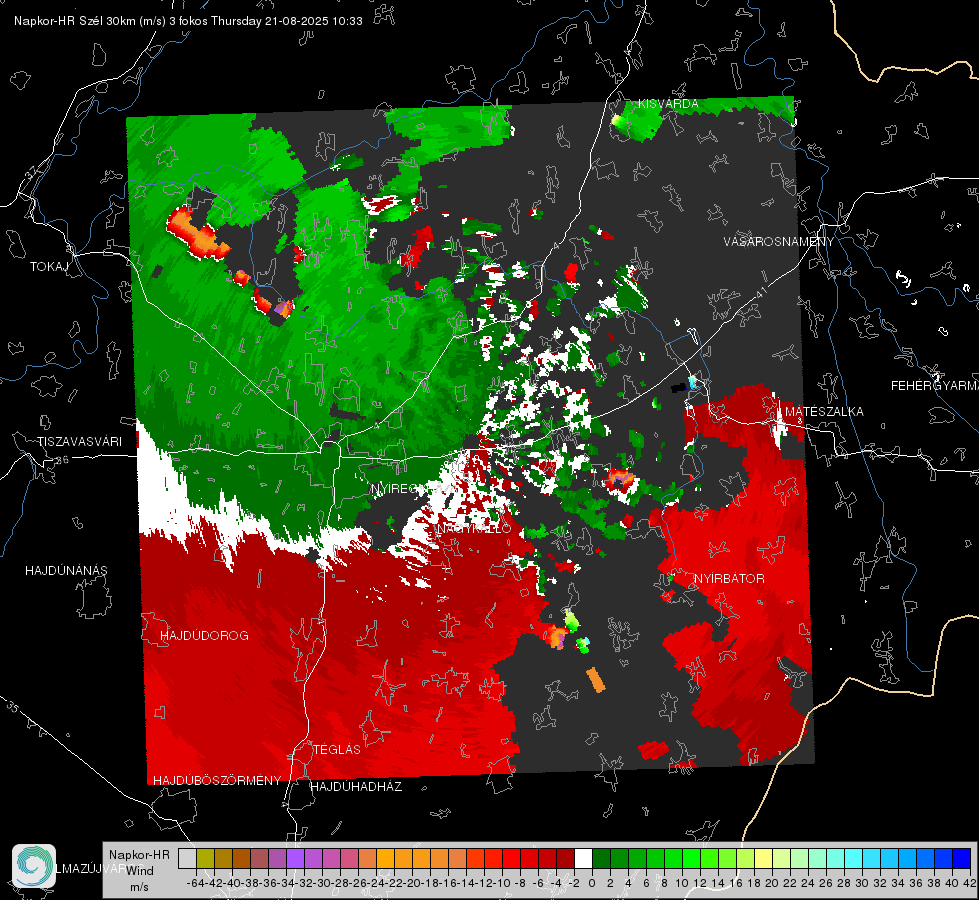Click the HAJDÚDOROG town label
This screenshot has height=900, width=979.
[204, 635]
